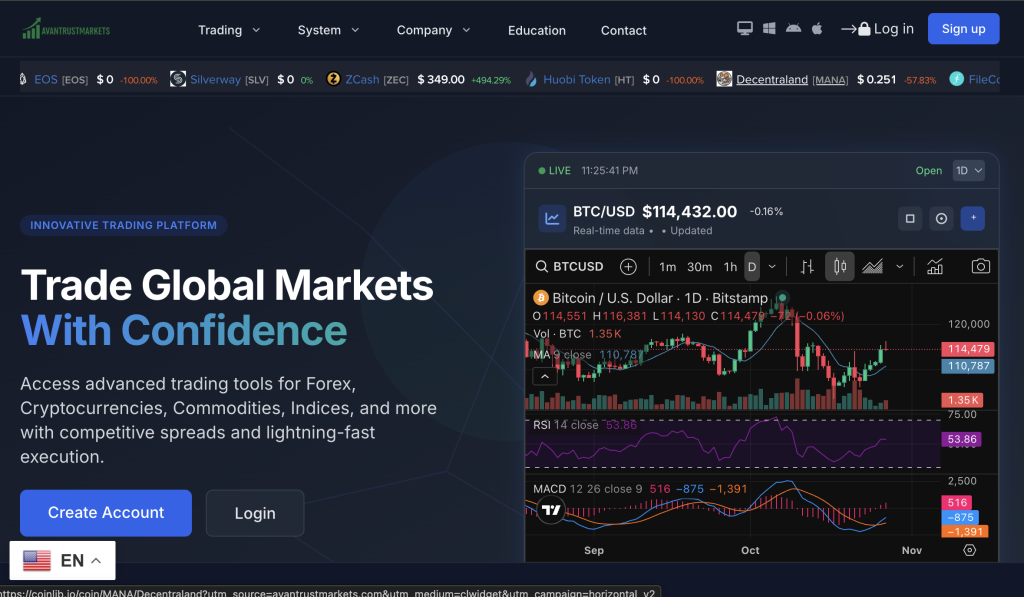Select the bars chart style icon
The image size is (1024, 597).
pos(806,266)
